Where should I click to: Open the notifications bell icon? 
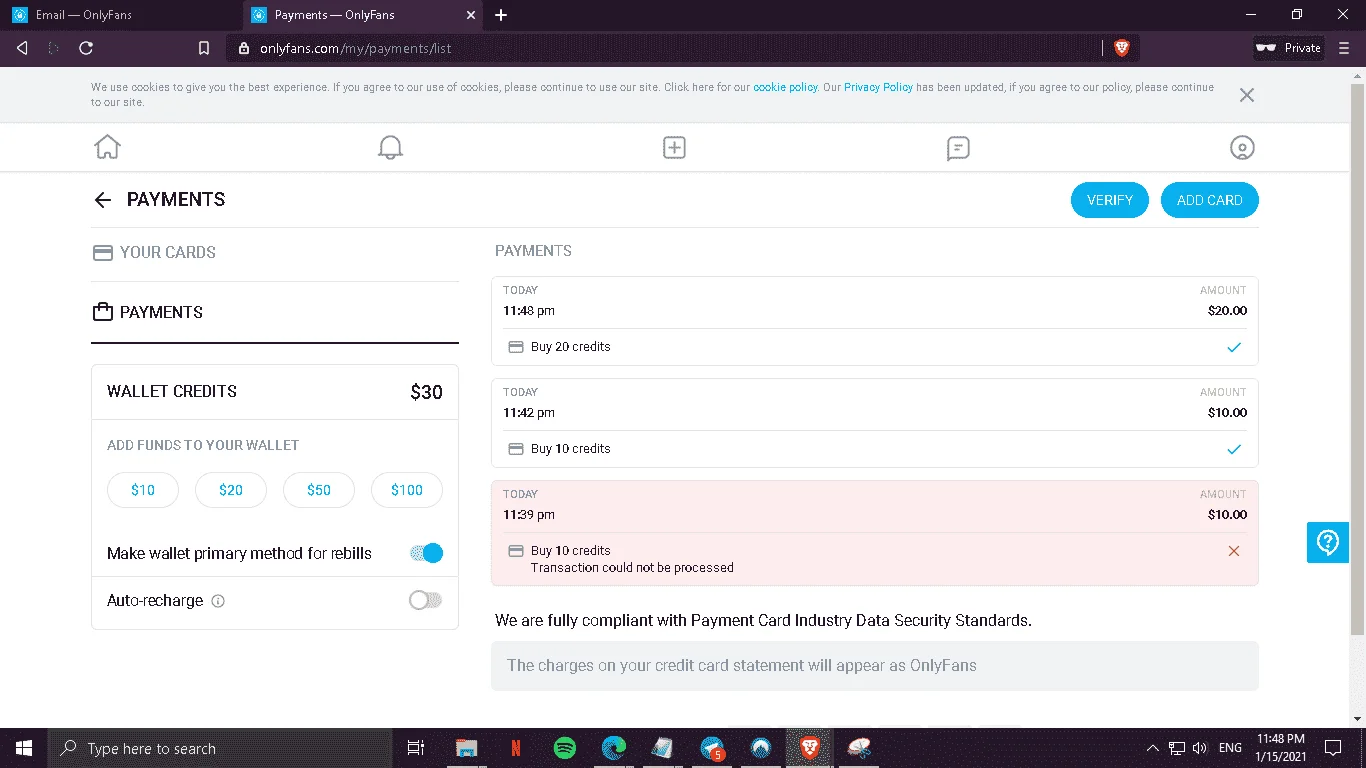(x=390, y=148)
